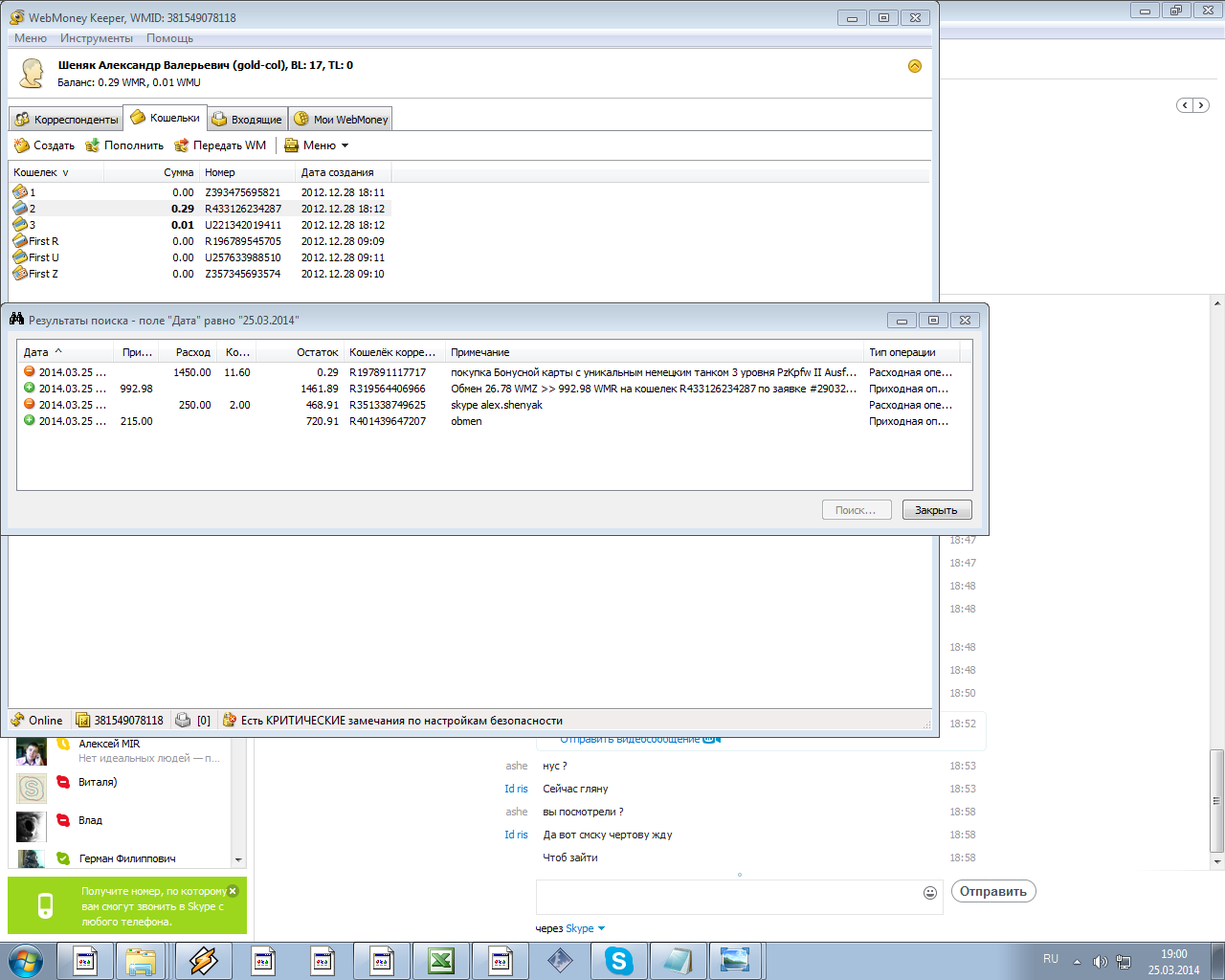The height and width of the screenshot is (980, 1225).
Task: Click the Отправить send button in Skype
Action: click(x=993, y=891)
